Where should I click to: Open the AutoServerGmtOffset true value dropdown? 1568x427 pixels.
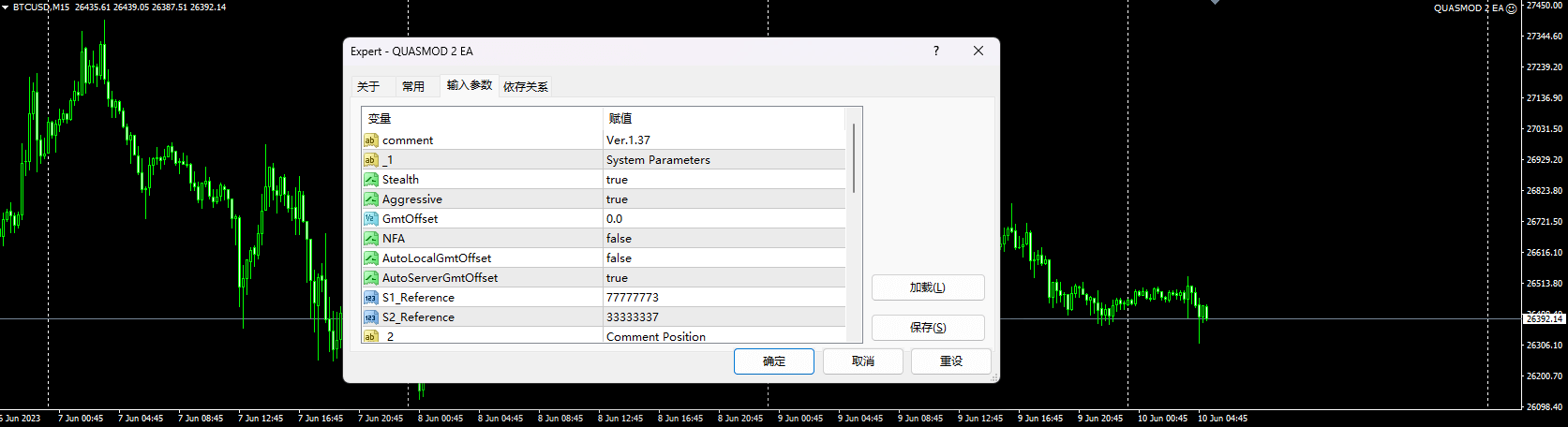[x=617, y=278]
